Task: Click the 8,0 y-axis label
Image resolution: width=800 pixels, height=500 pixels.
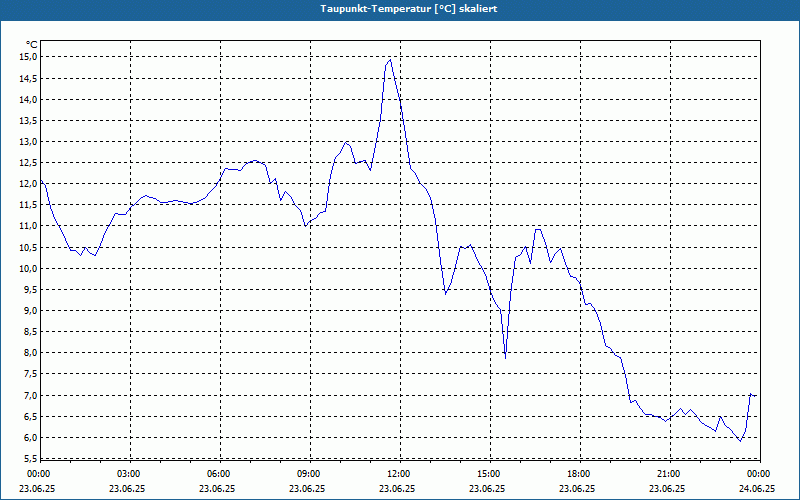Action: [30, 353]
